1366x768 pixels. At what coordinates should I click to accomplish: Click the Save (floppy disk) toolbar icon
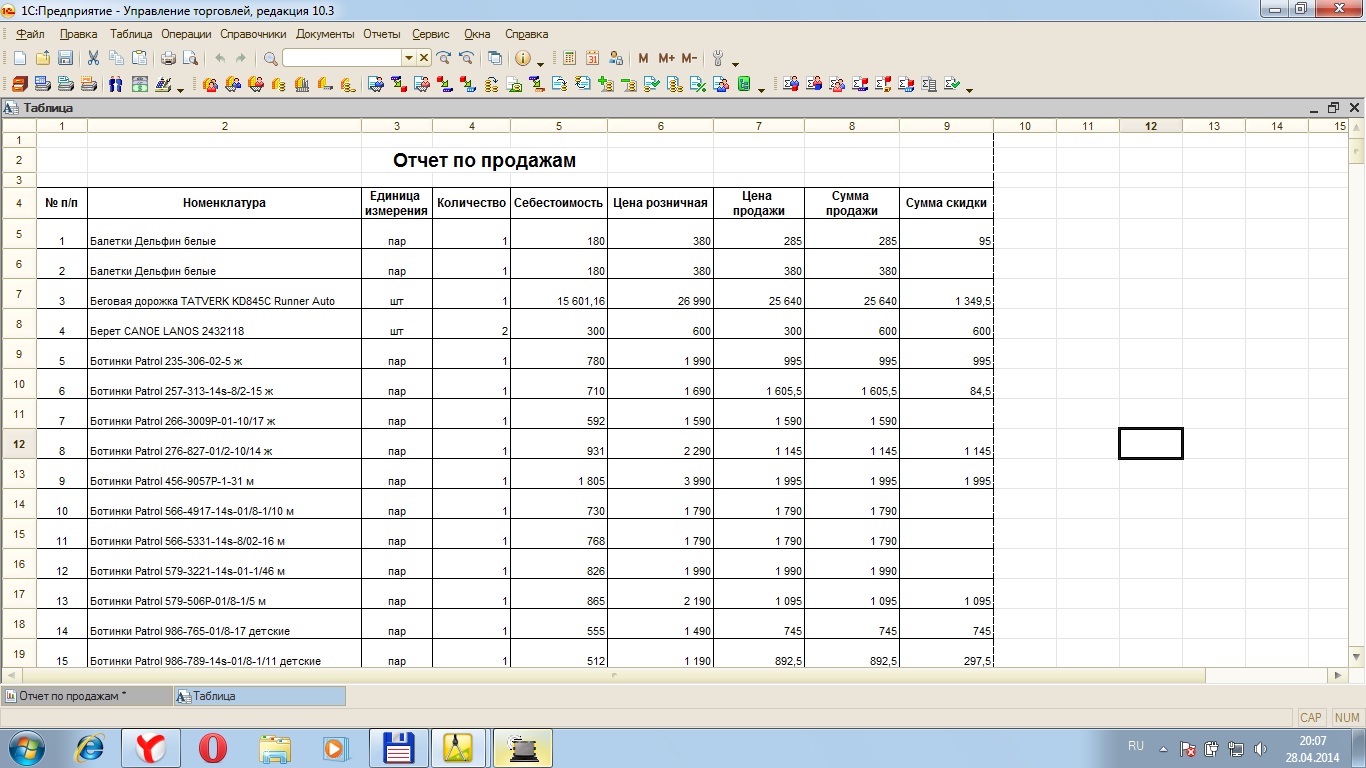tap(65, 59)
